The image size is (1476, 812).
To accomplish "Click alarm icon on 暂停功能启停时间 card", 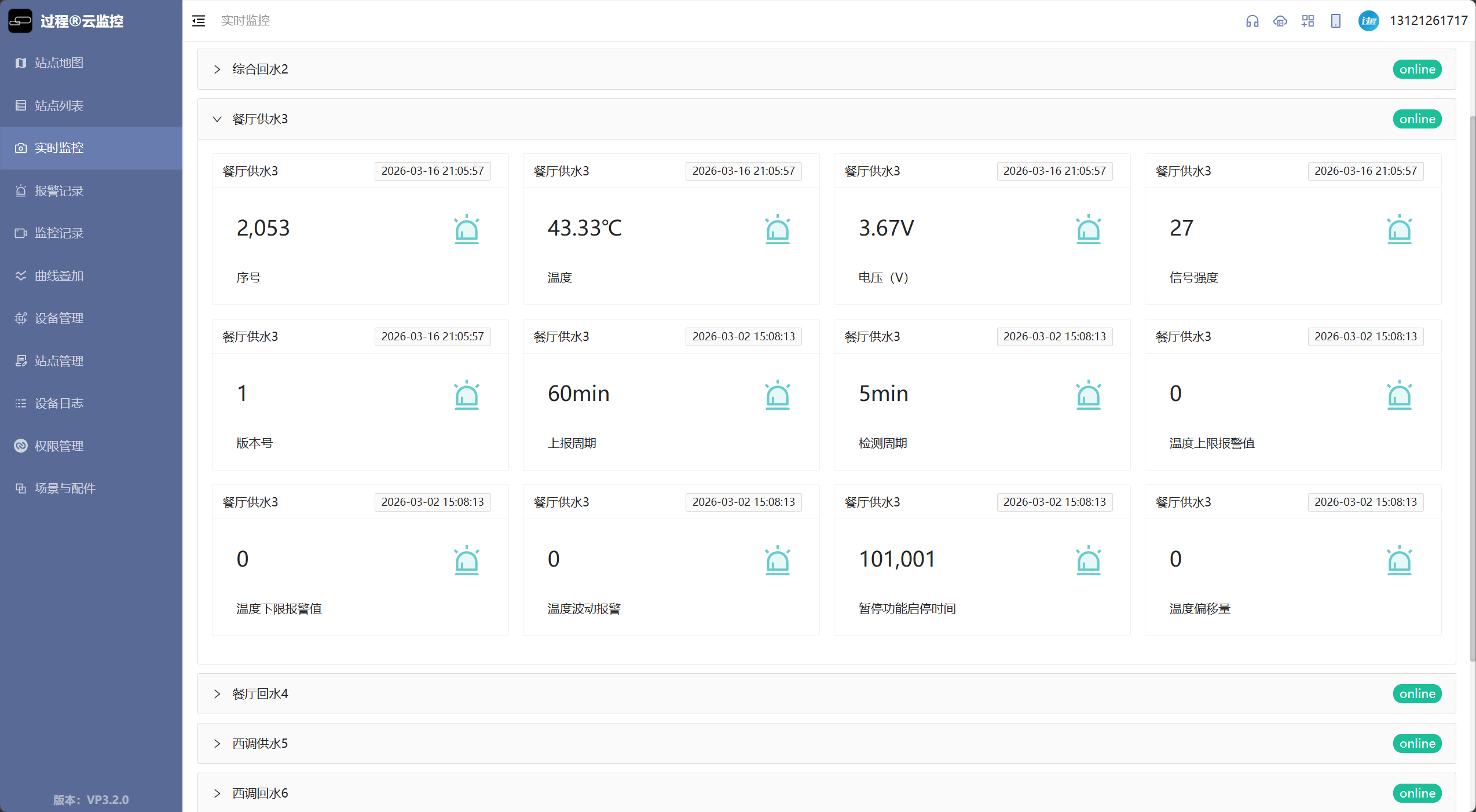I will [x=1088, y=560].
